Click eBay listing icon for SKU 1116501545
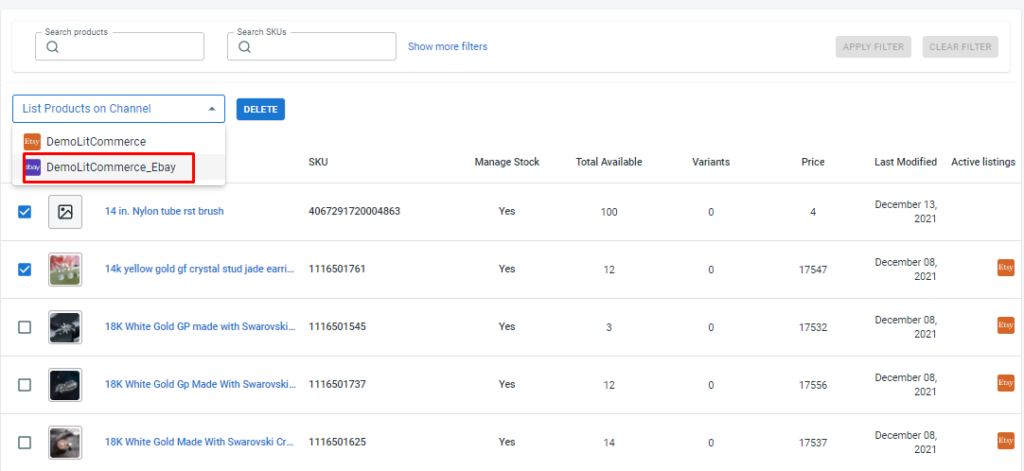 [x=1005, y=326]
